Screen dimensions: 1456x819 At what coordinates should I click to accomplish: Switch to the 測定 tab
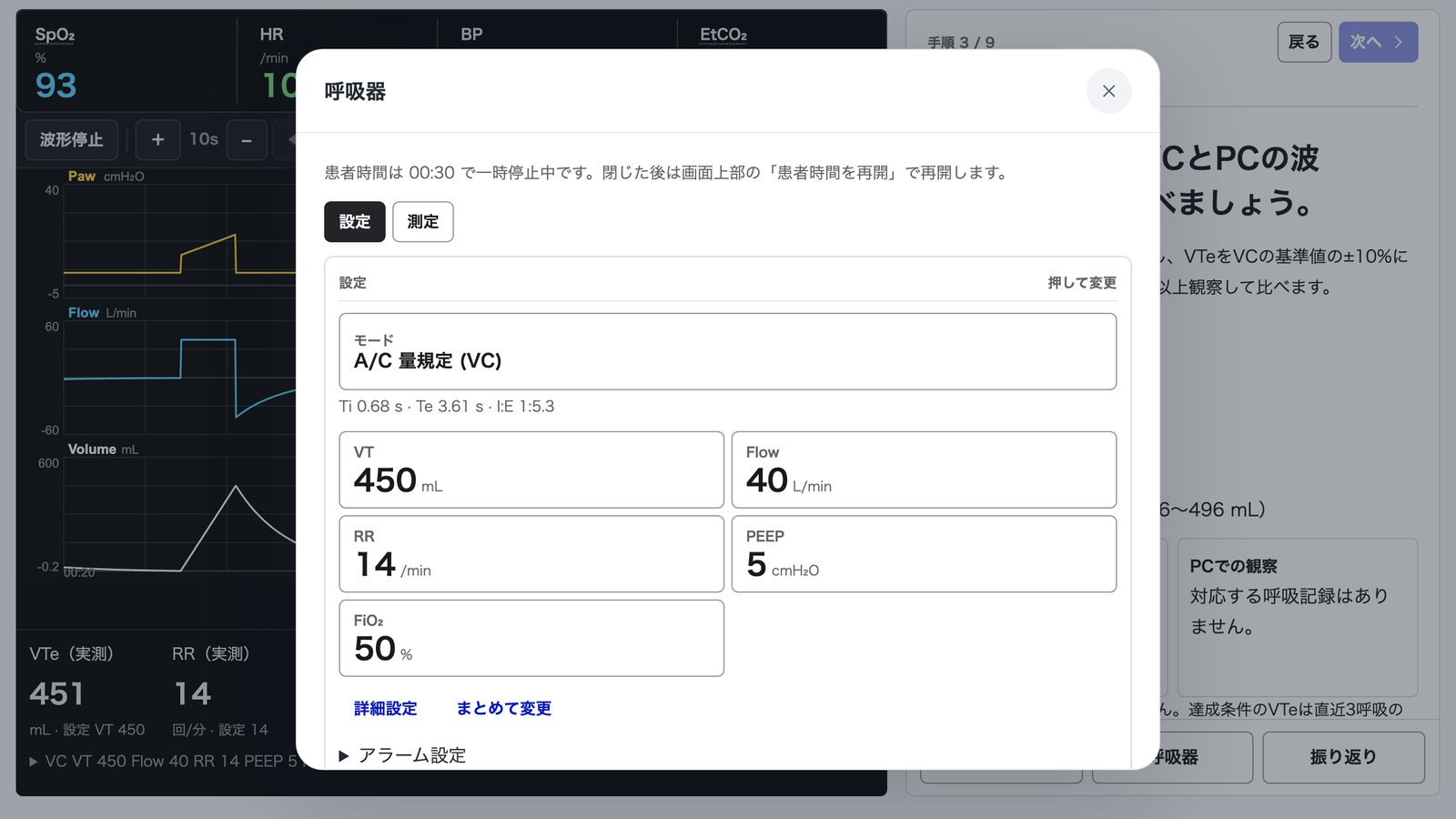coord(423,222)
